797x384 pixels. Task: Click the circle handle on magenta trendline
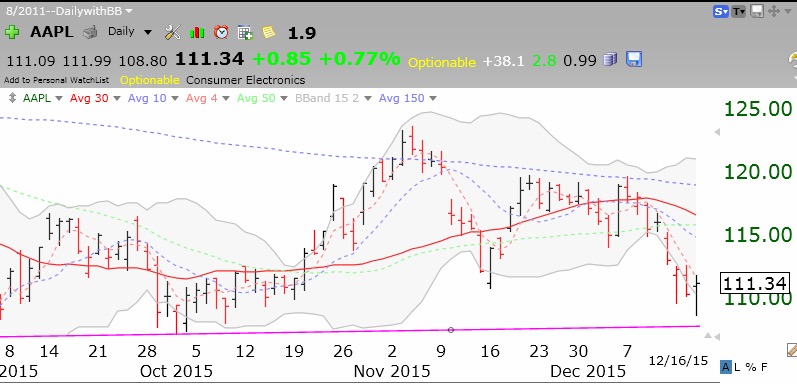click(x=450, y=330)
